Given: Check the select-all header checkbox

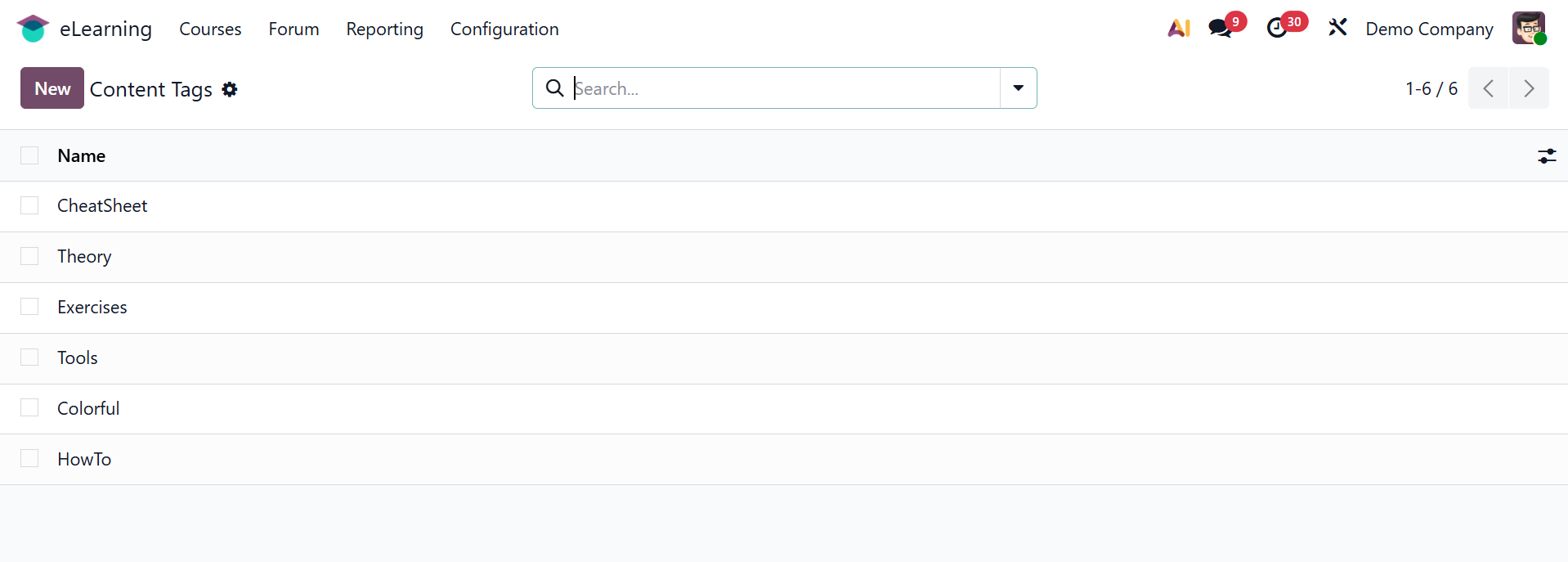Looking at the screenshot, I should click(x=29, y=155).
